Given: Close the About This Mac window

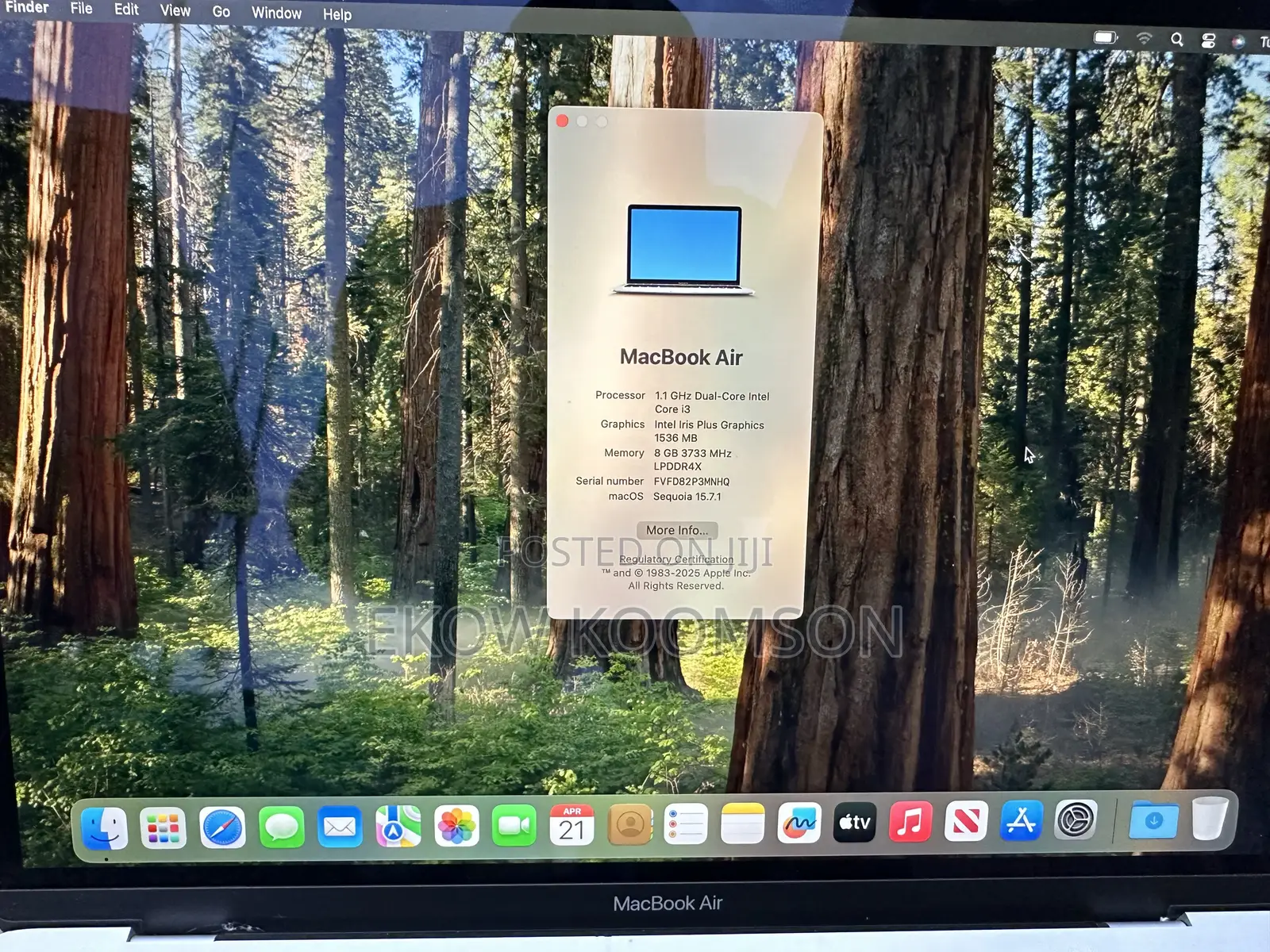Looking at the screenshot, I should pos(563,121).
